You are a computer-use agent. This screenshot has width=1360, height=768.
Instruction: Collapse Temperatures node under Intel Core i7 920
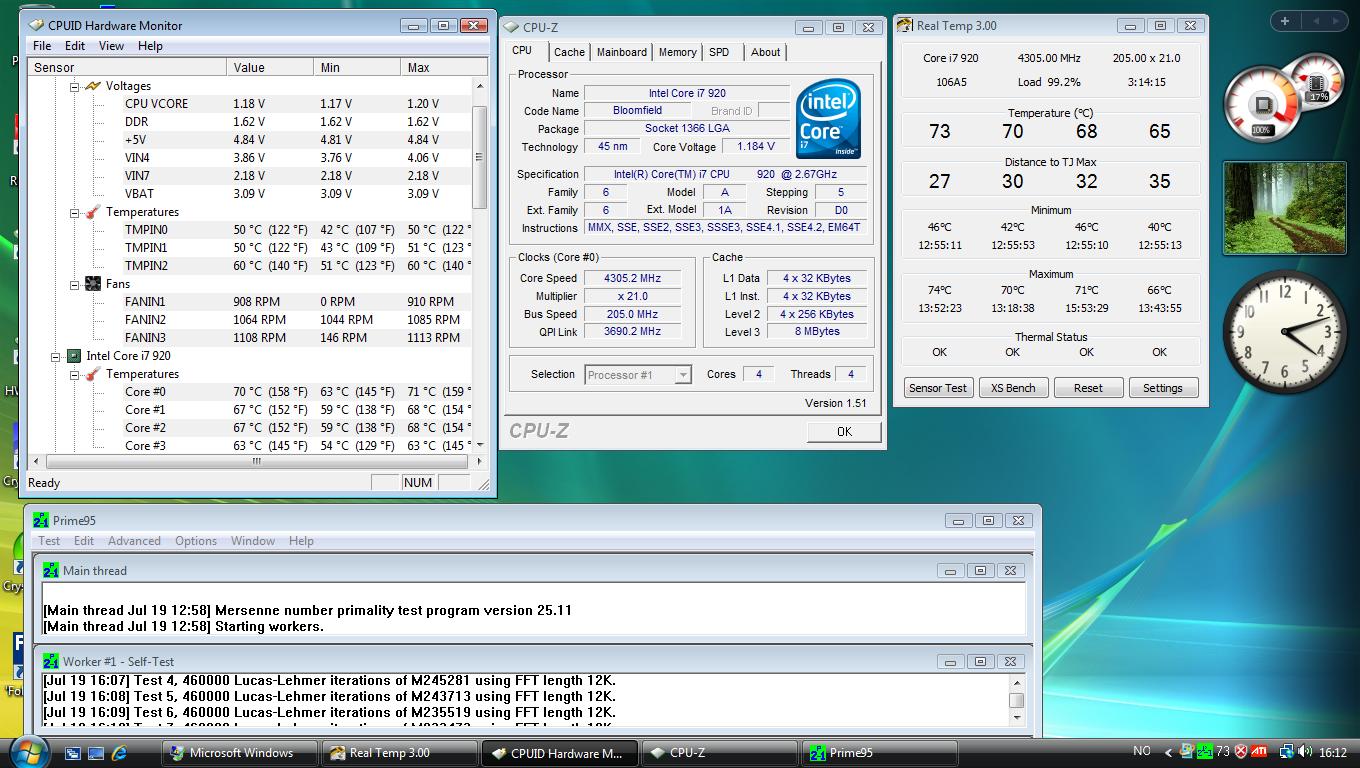74,374
